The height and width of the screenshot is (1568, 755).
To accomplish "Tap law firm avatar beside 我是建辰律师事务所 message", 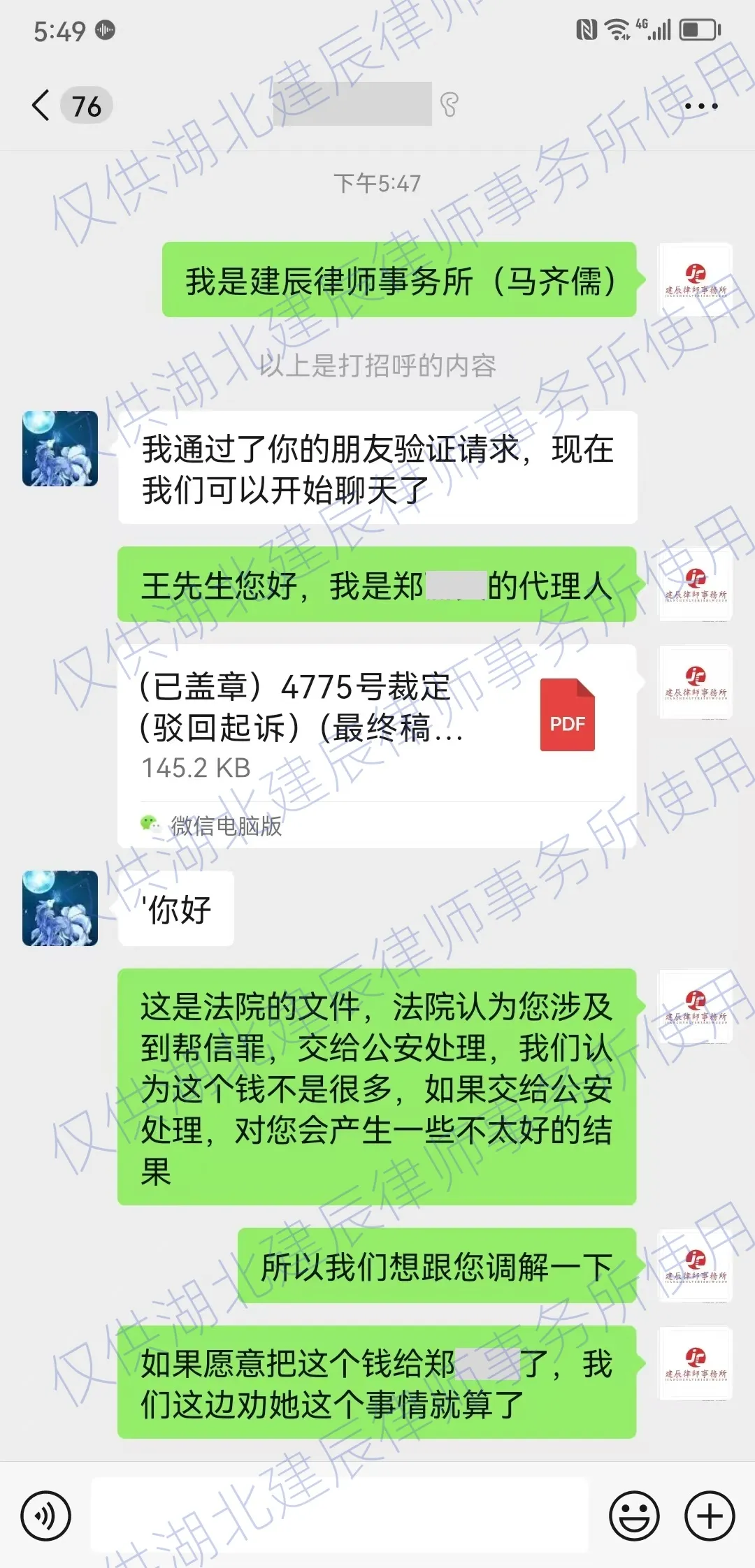I will pyautogui.click(x=696, y=280).
